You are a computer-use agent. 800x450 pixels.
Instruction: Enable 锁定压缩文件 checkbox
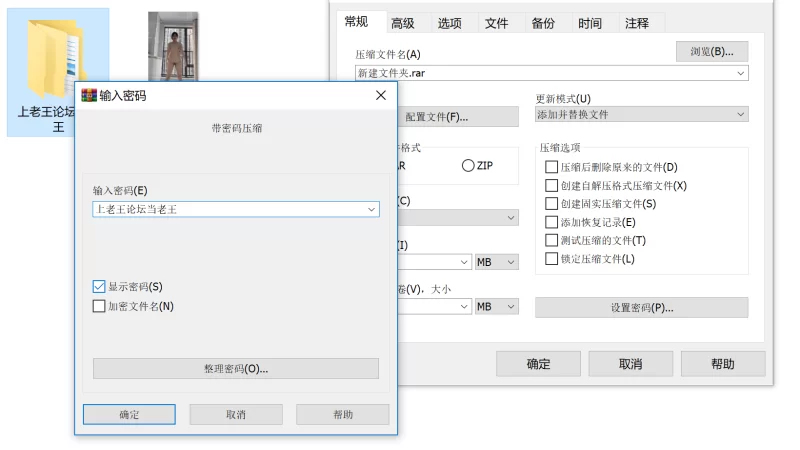[551, 259]
